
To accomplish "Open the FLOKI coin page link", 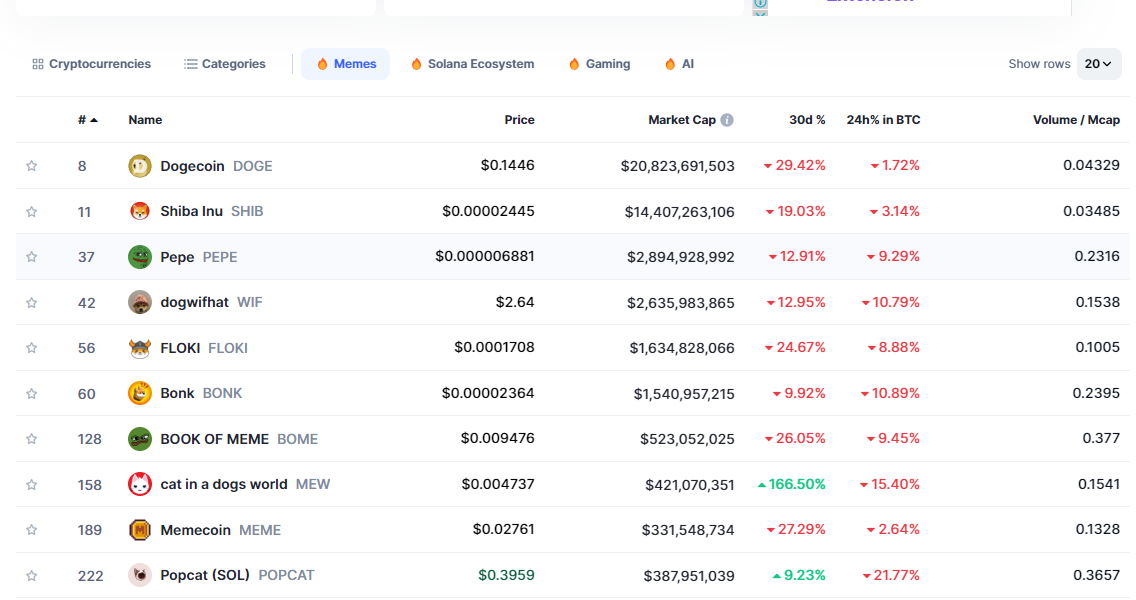I will [x=204, y=348].
